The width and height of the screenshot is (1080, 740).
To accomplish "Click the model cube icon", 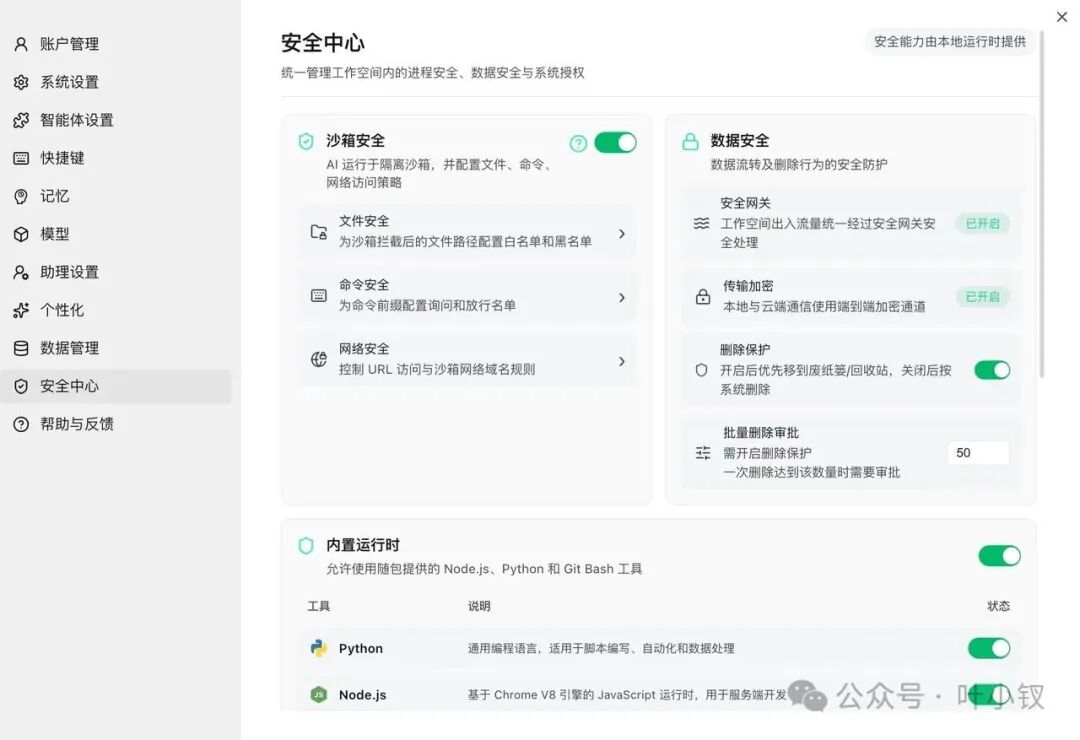I will click(x=21, y=234).
